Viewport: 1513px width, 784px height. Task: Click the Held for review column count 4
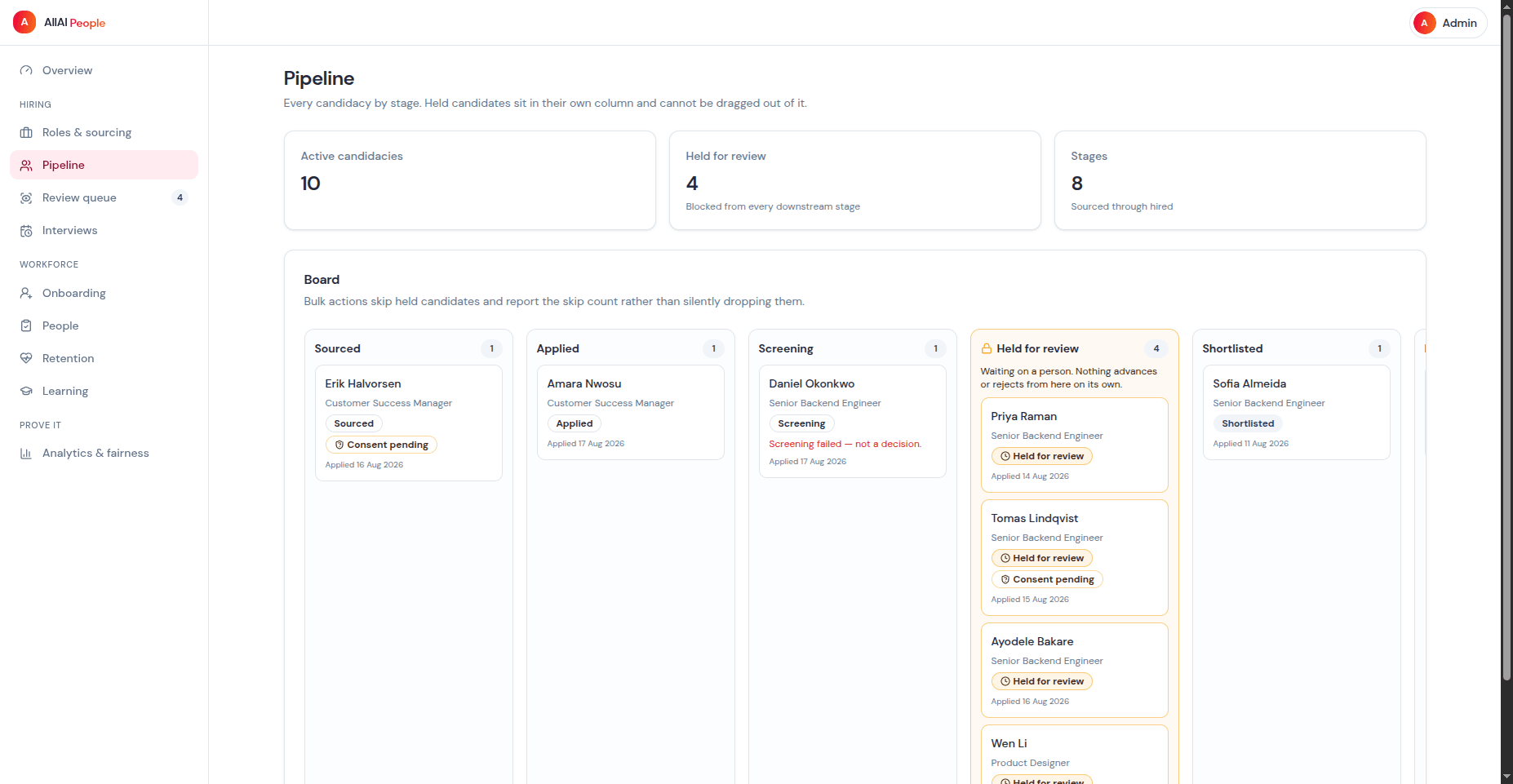click(x=1156, y=348)
